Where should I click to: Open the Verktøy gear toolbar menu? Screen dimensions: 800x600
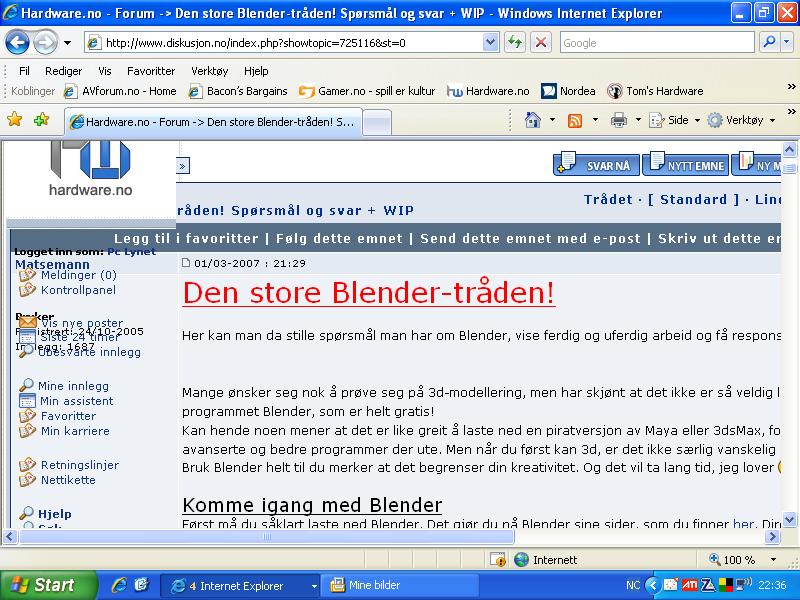coord(741,120)
